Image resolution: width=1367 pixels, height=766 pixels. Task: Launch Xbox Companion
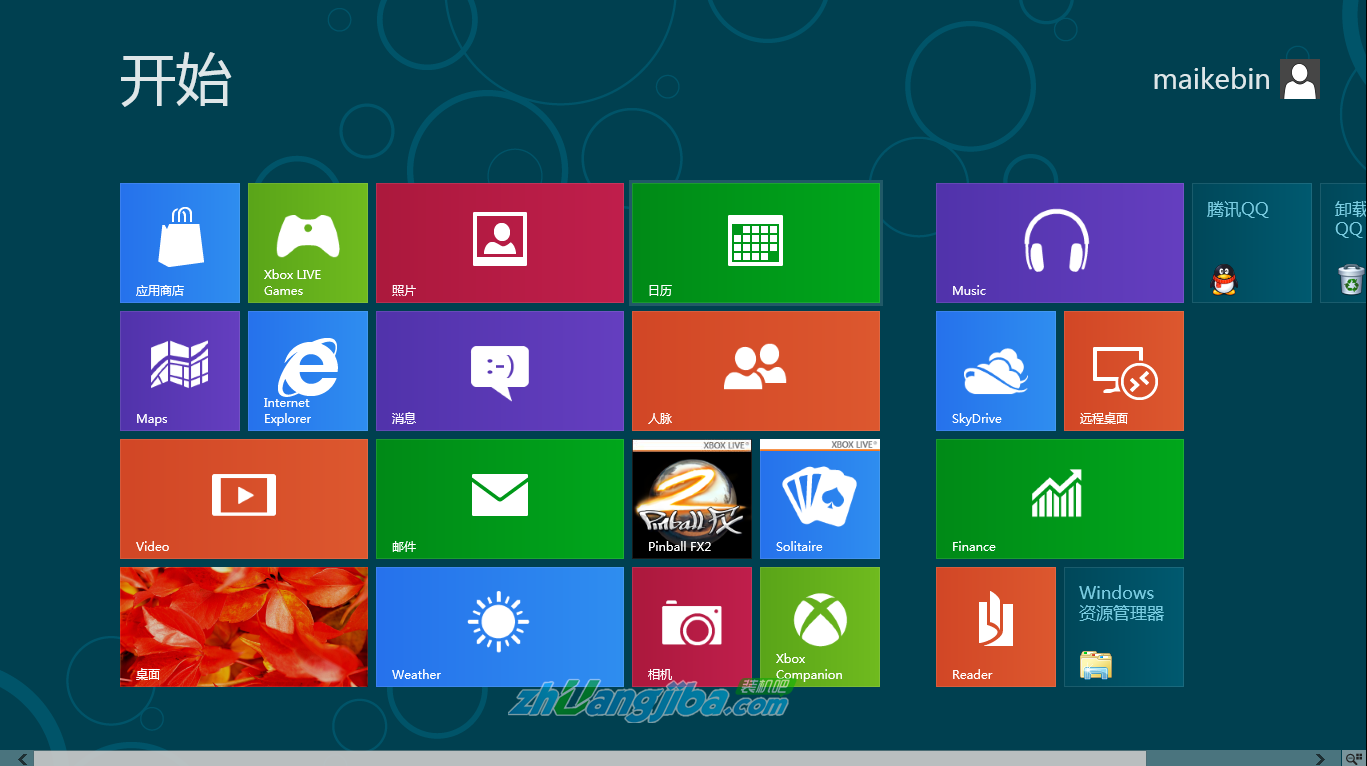[819, 627]
